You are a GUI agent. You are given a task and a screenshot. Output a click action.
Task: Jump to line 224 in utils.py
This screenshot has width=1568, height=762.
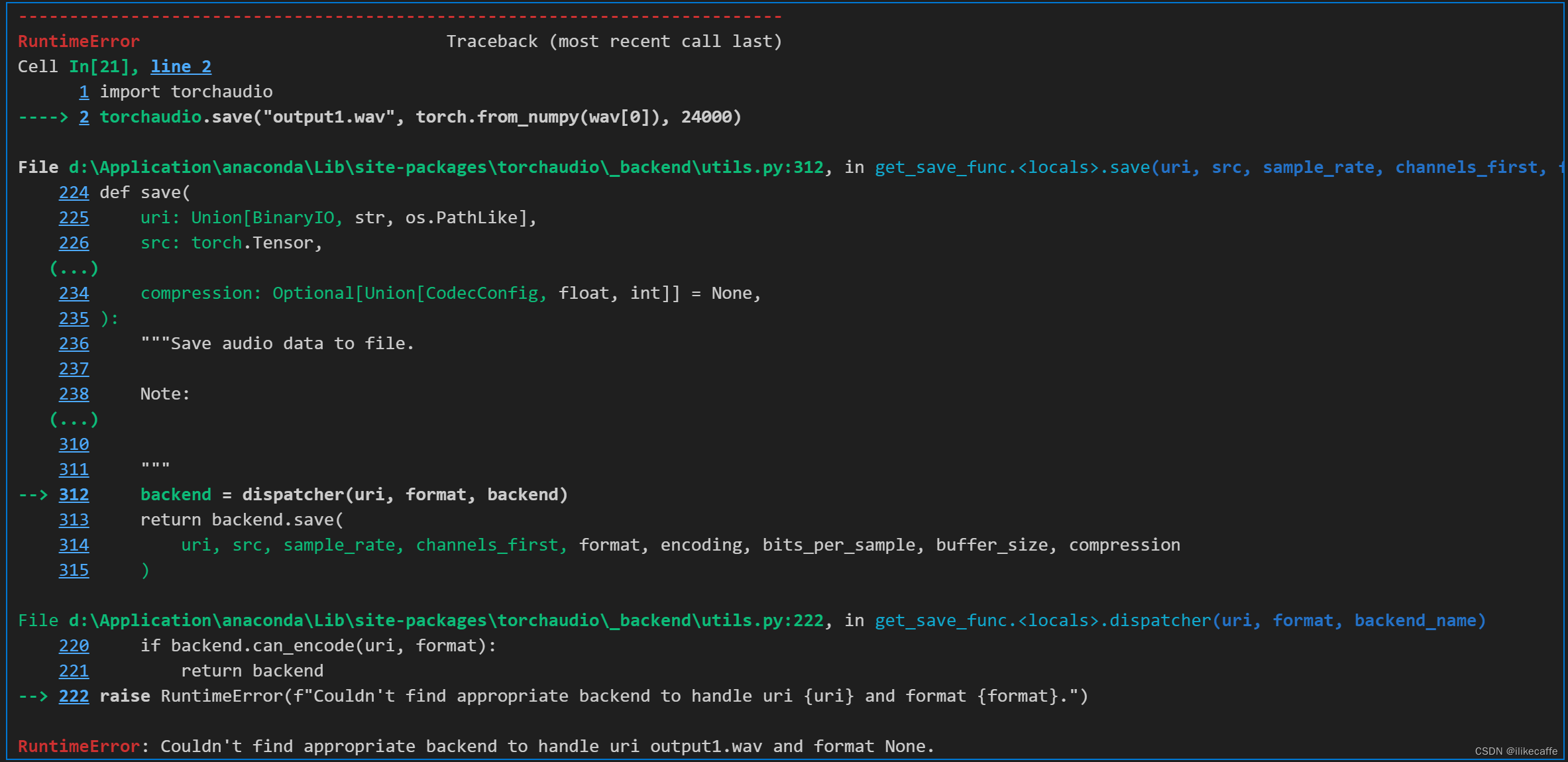coord(74,193)
